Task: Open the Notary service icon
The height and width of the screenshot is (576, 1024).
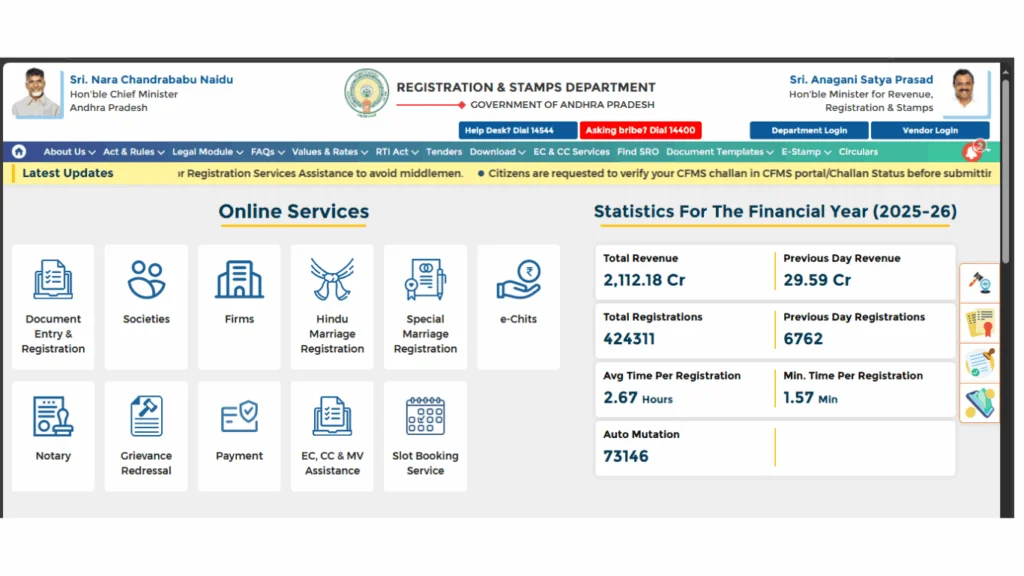Action: pos(53,417)
